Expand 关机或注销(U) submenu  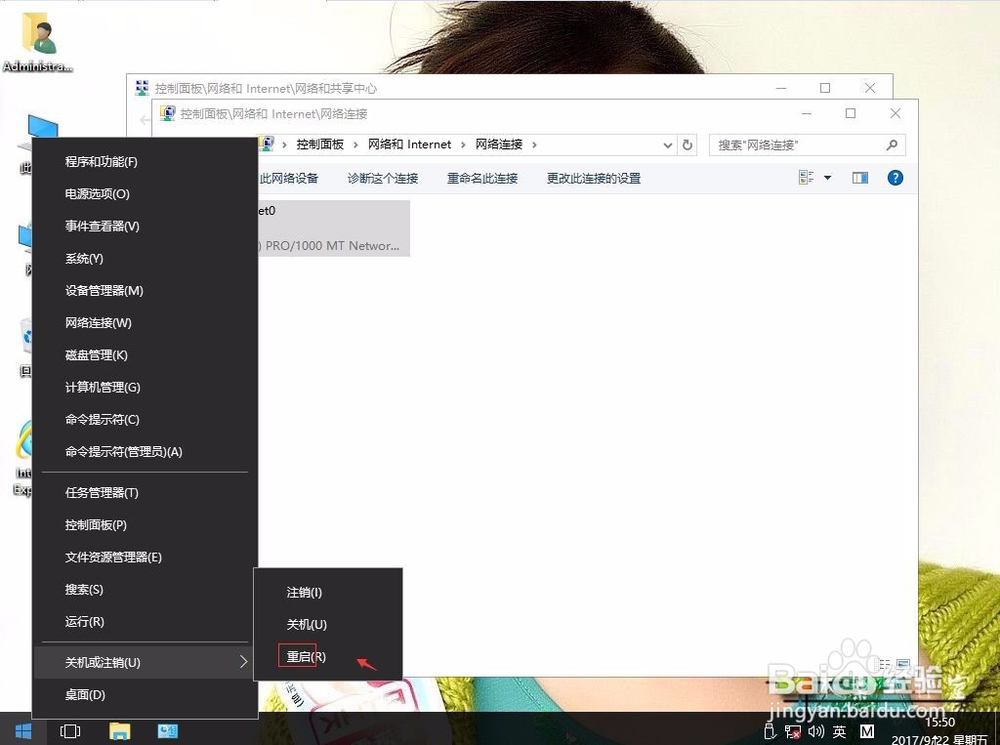(145, 662)
